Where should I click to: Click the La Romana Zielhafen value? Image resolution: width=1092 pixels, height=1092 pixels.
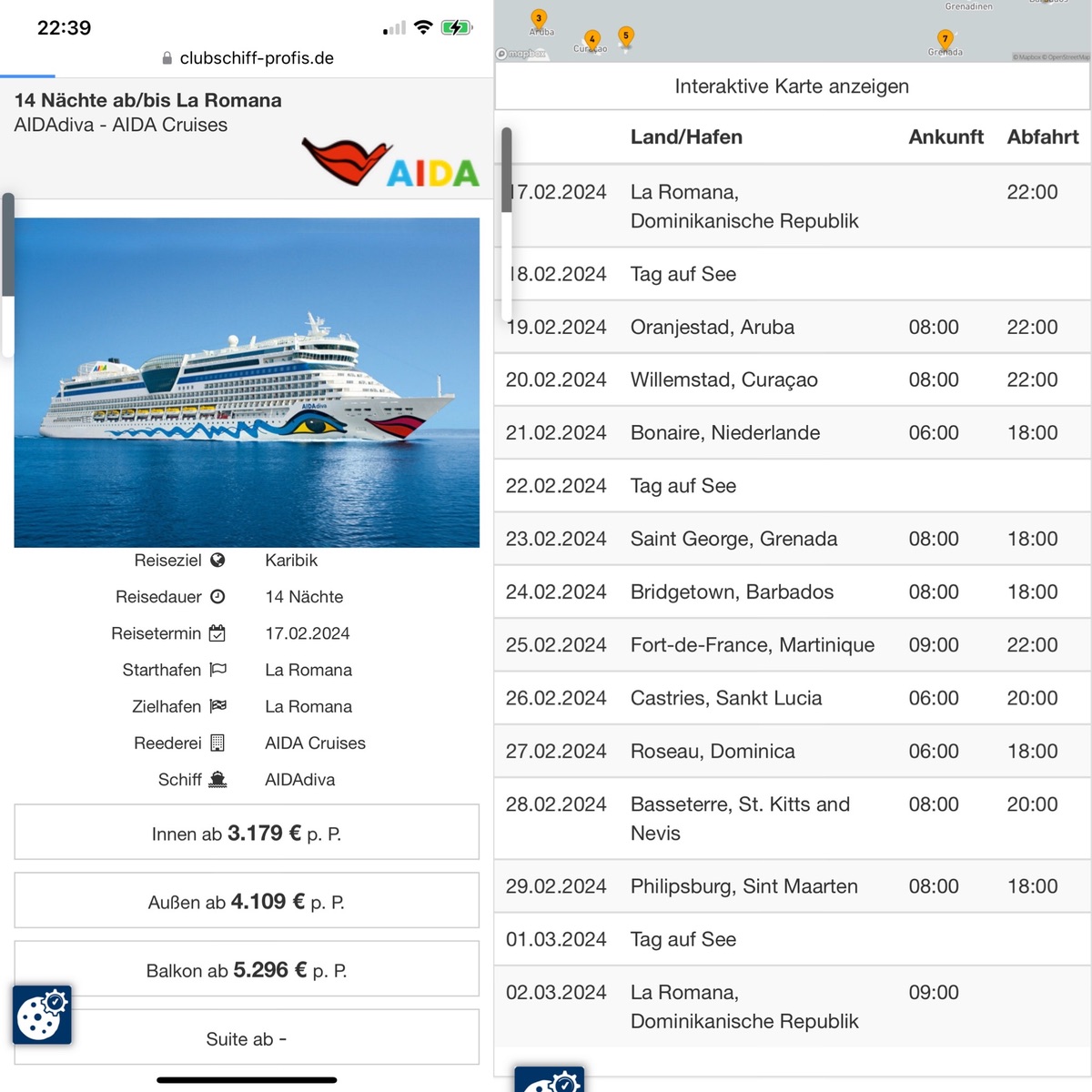(x=308, y=706)
